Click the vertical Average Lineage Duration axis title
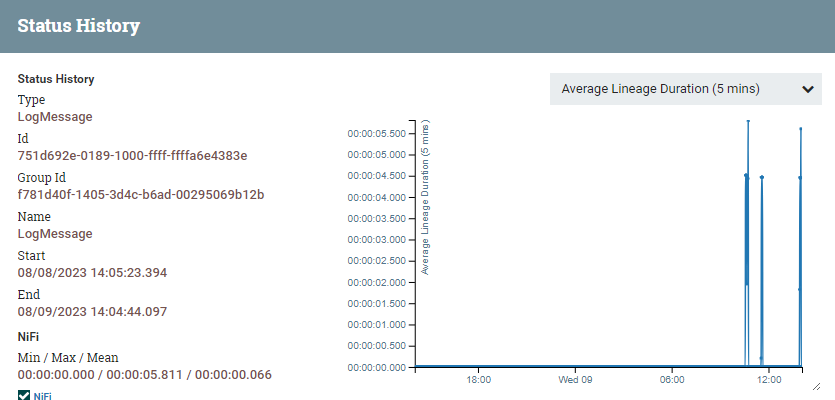Image resolution: width=835 pixels, height=400 pixels. pyautogui.click(x=425, y=198)
